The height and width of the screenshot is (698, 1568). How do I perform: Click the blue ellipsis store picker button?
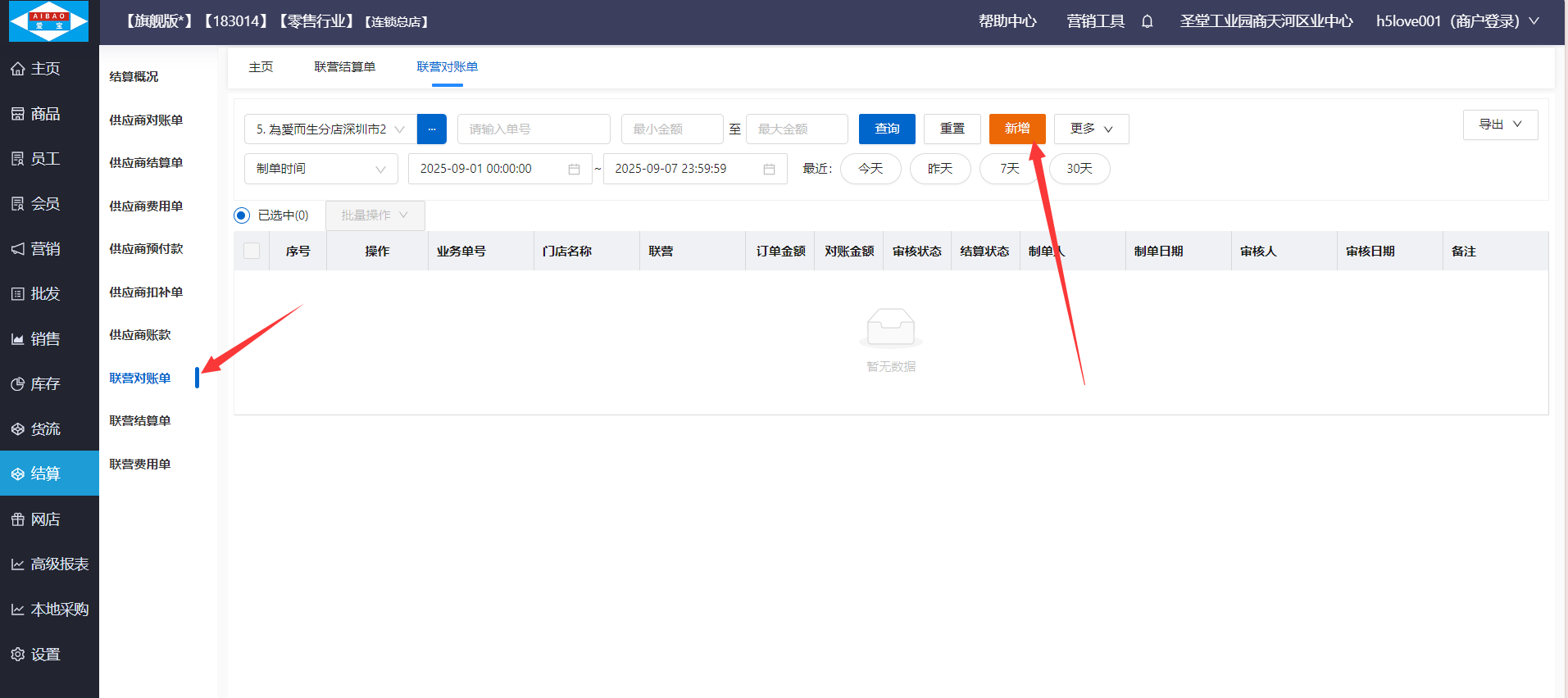click(x=431, y=129)
